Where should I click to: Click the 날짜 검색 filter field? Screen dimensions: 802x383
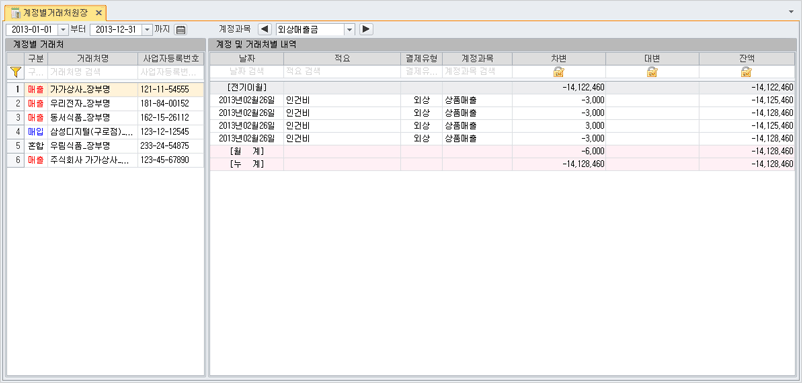tap(247, 72)
